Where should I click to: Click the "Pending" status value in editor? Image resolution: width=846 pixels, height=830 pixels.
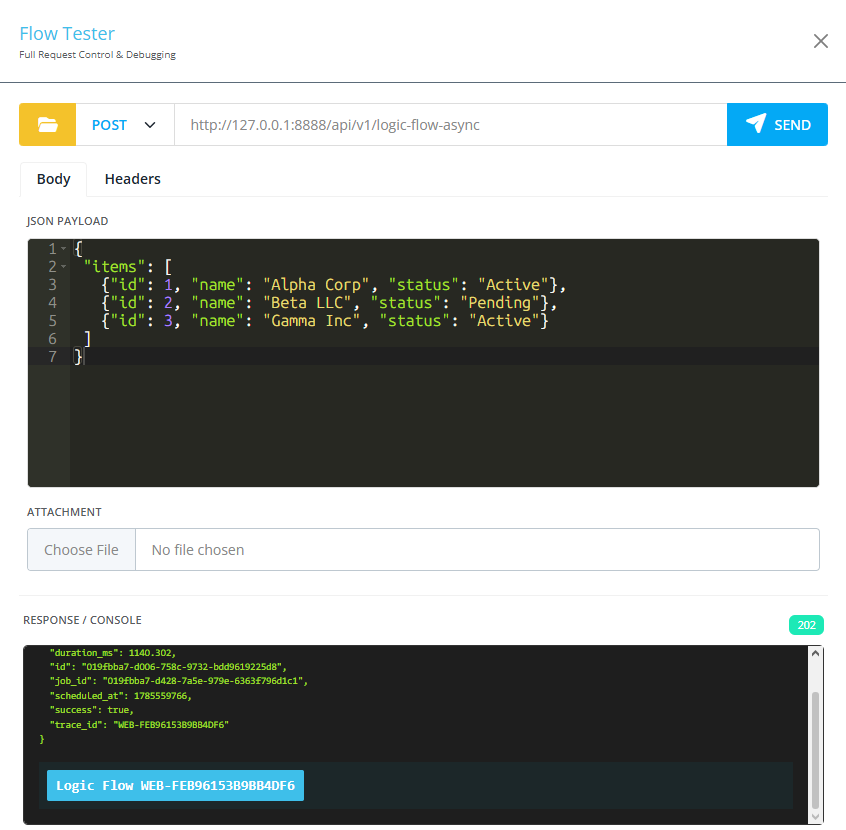tap(500, 303)
